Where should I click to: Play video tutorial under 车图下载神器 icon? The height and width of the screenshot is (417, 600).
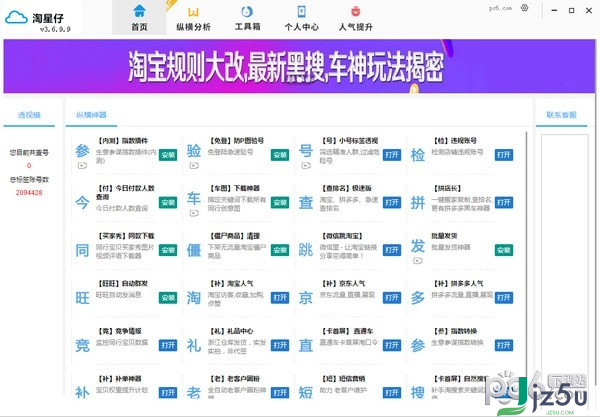(x=194, y=213)
